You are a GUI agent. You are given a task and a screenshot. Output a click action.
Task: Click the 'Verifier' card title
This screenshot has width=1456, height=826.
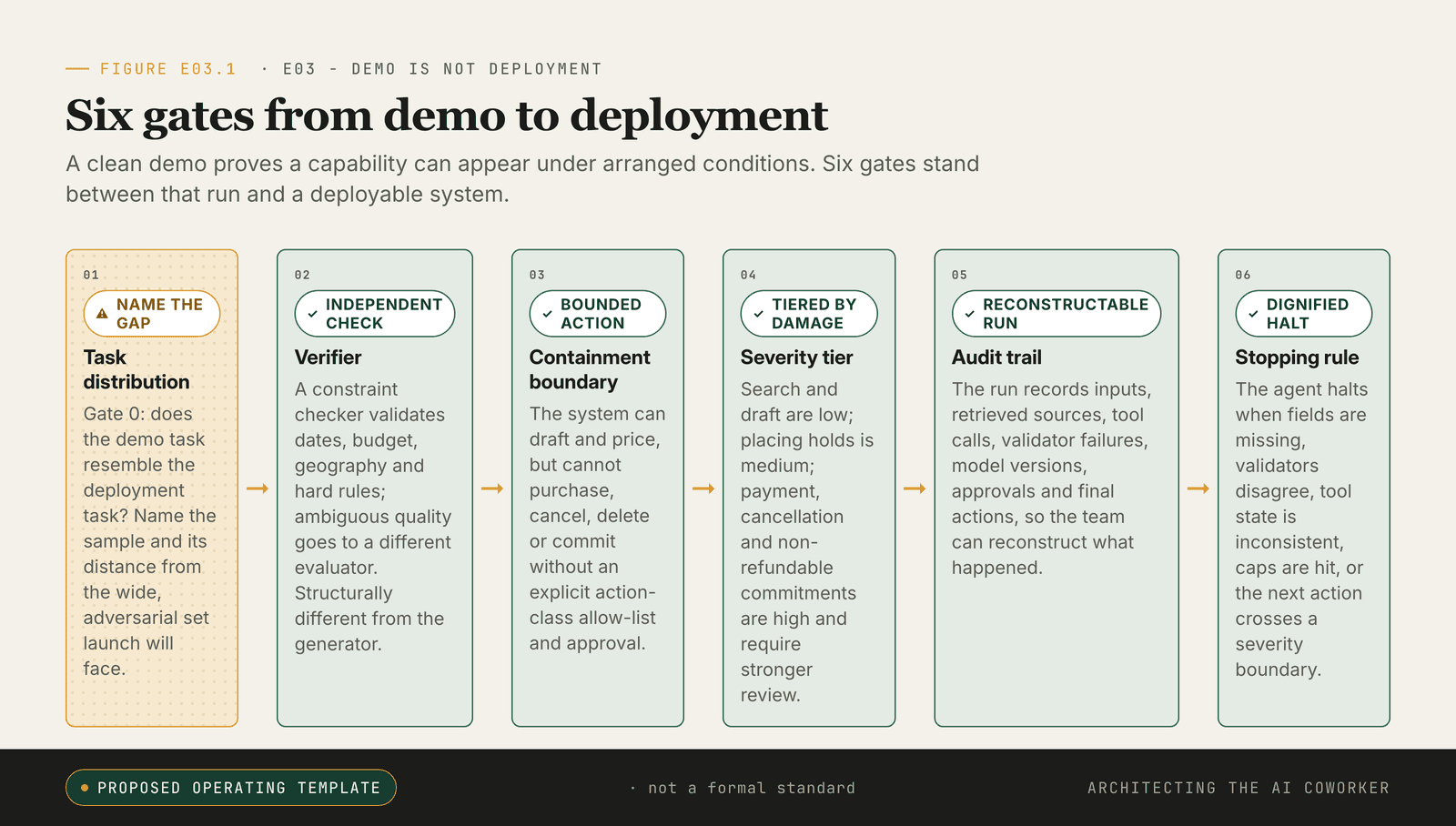coord(329,358)
